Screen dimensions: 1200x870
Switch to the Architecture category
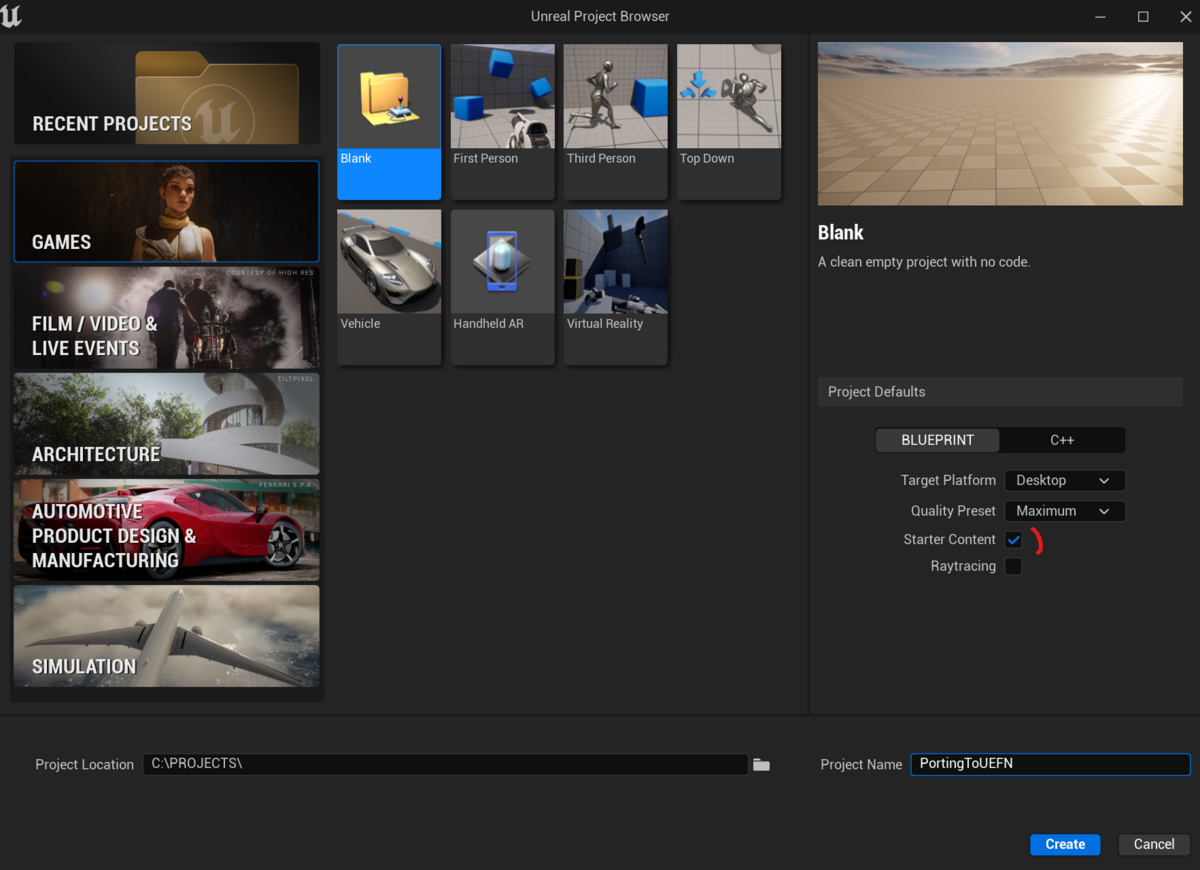[x=167, y=424]
